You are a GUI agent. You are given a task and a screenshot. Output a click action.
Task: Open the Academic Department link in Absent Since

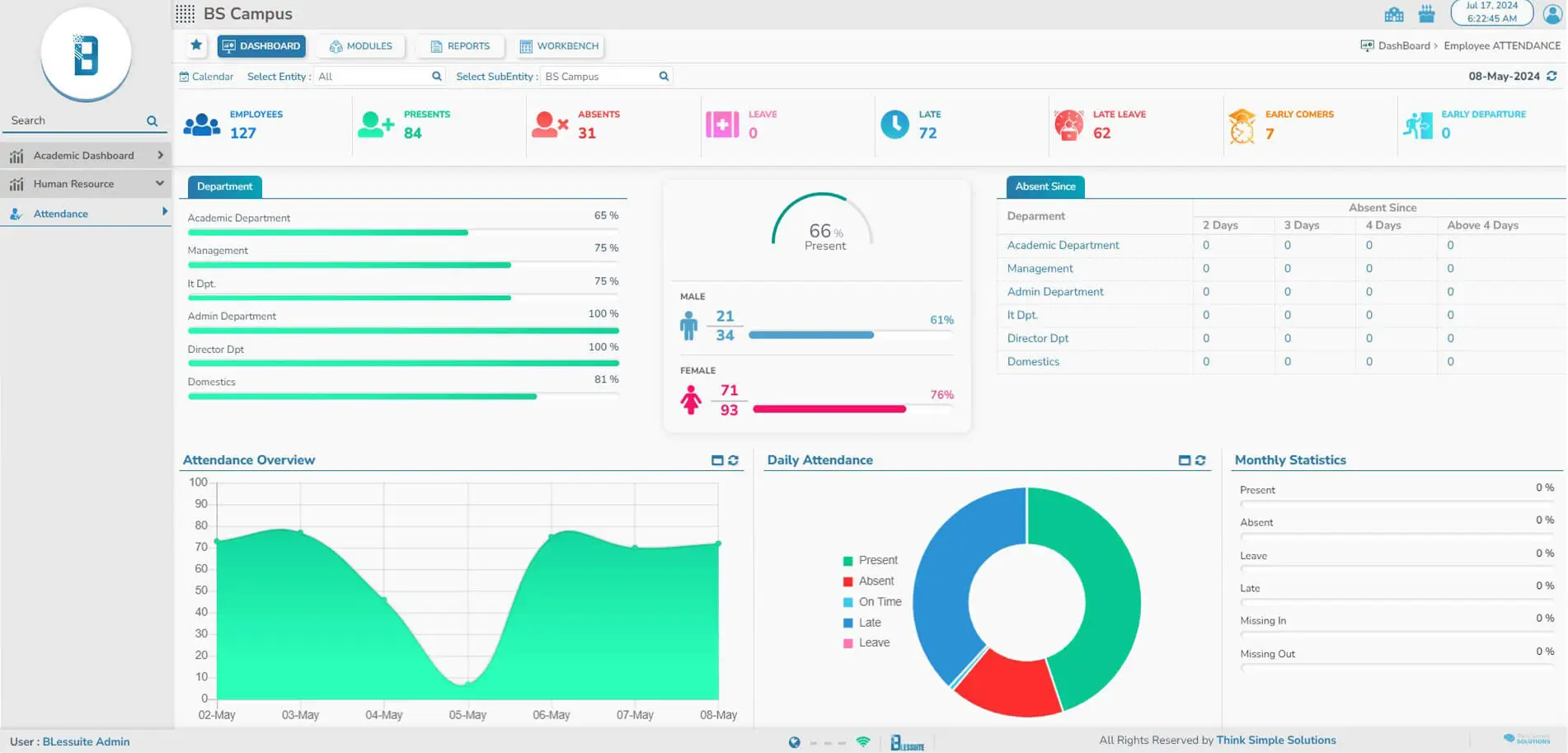pos(1063,245)
